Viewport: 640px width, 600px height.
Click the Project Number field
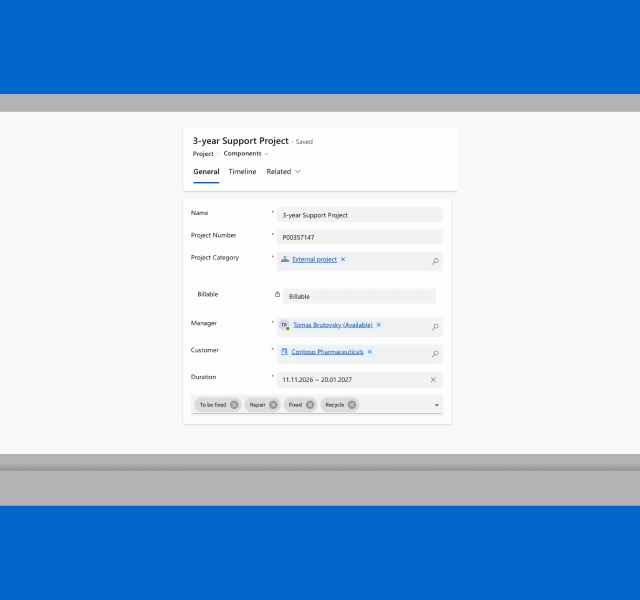pos(360,237)
